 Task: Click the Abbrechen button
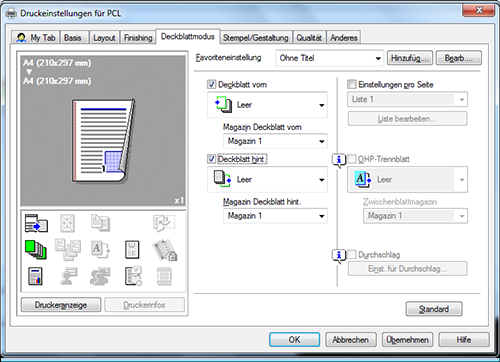pos(351,340)
